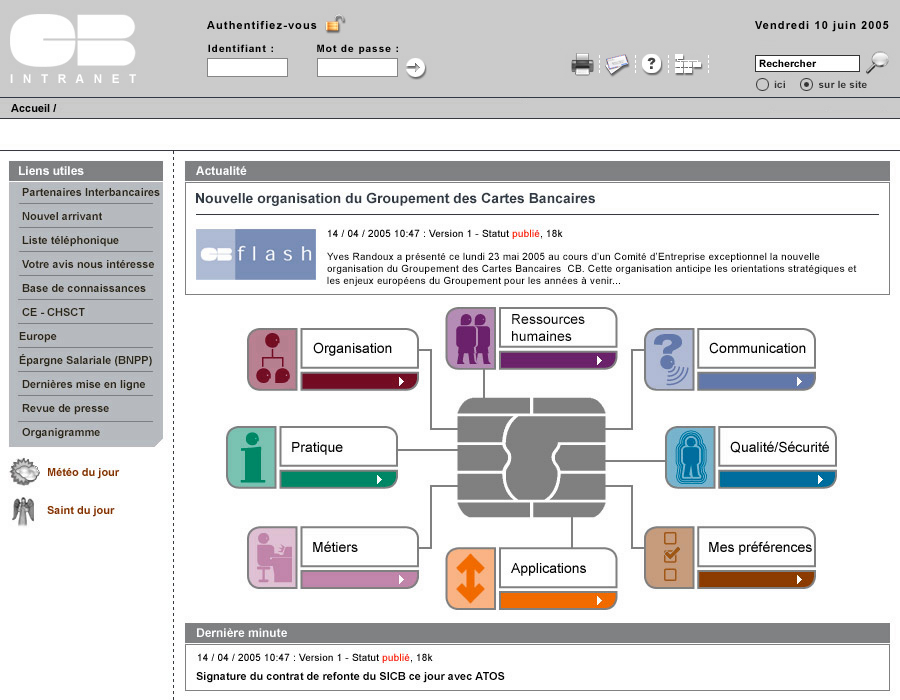Screen dimensions: 900x700
Task: Open Épargne Salariale (BNPP) item
Action: point(85,360)
